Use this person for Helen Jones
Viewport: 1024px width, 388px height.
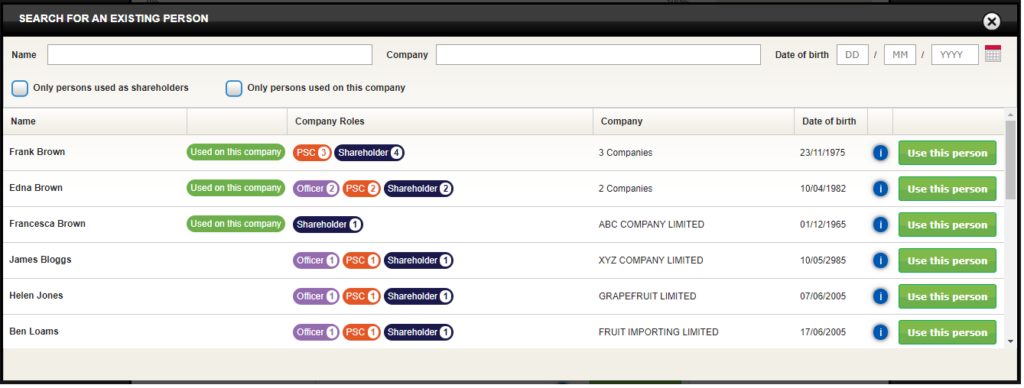pyautogui.click(x=947, y=297)
